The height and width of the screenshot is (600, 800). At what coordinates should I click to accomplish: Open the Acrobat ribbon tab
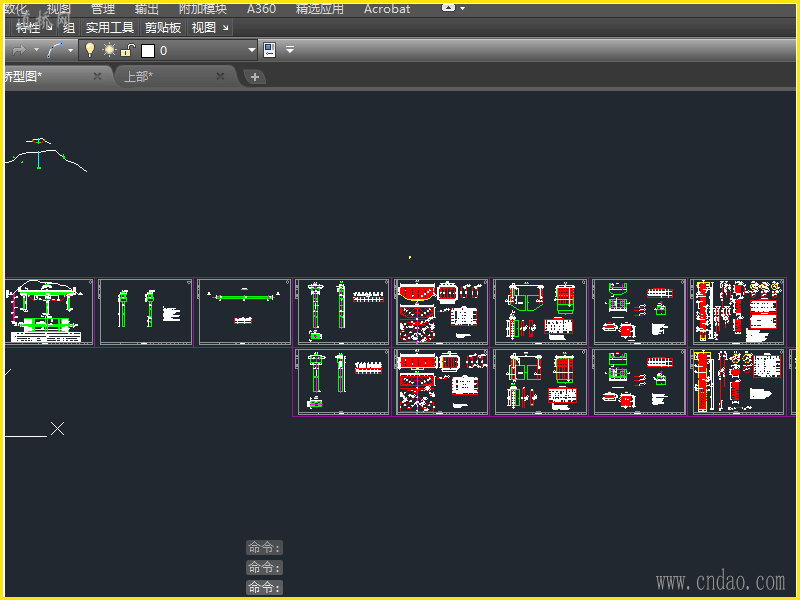click(x=387, y=9)
